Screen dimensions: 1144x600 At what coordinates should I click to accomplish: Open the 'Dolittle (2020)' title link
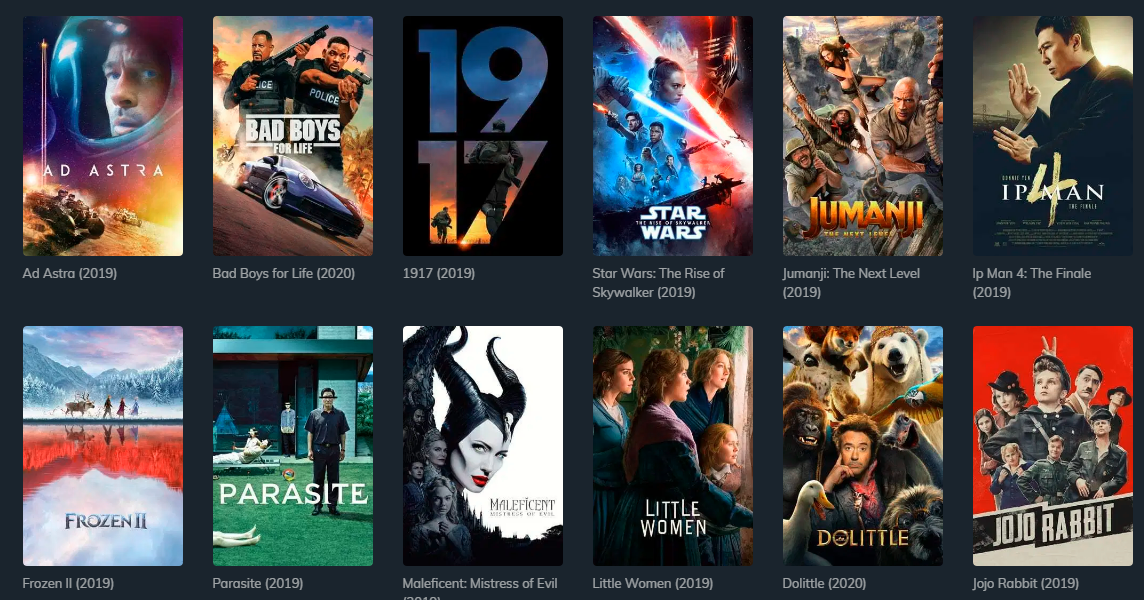click(824, 583)
